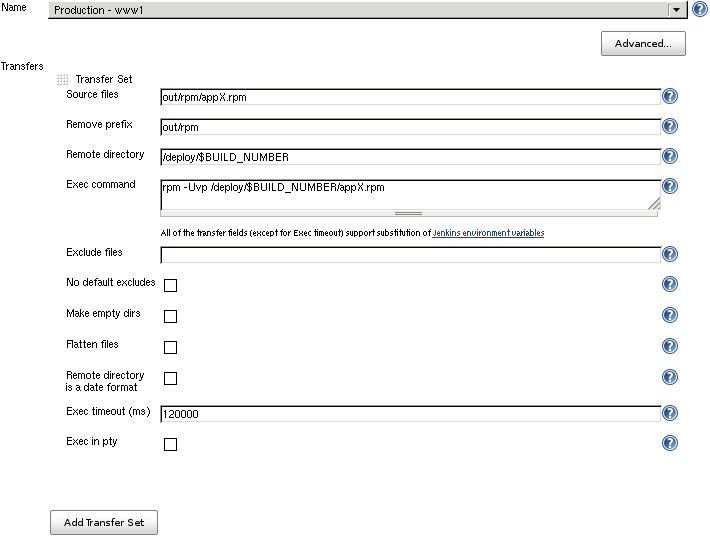The width and height of the screenshot is (710, 537).
Task: Open help for Exec timeout
Action: pos(670,413)
